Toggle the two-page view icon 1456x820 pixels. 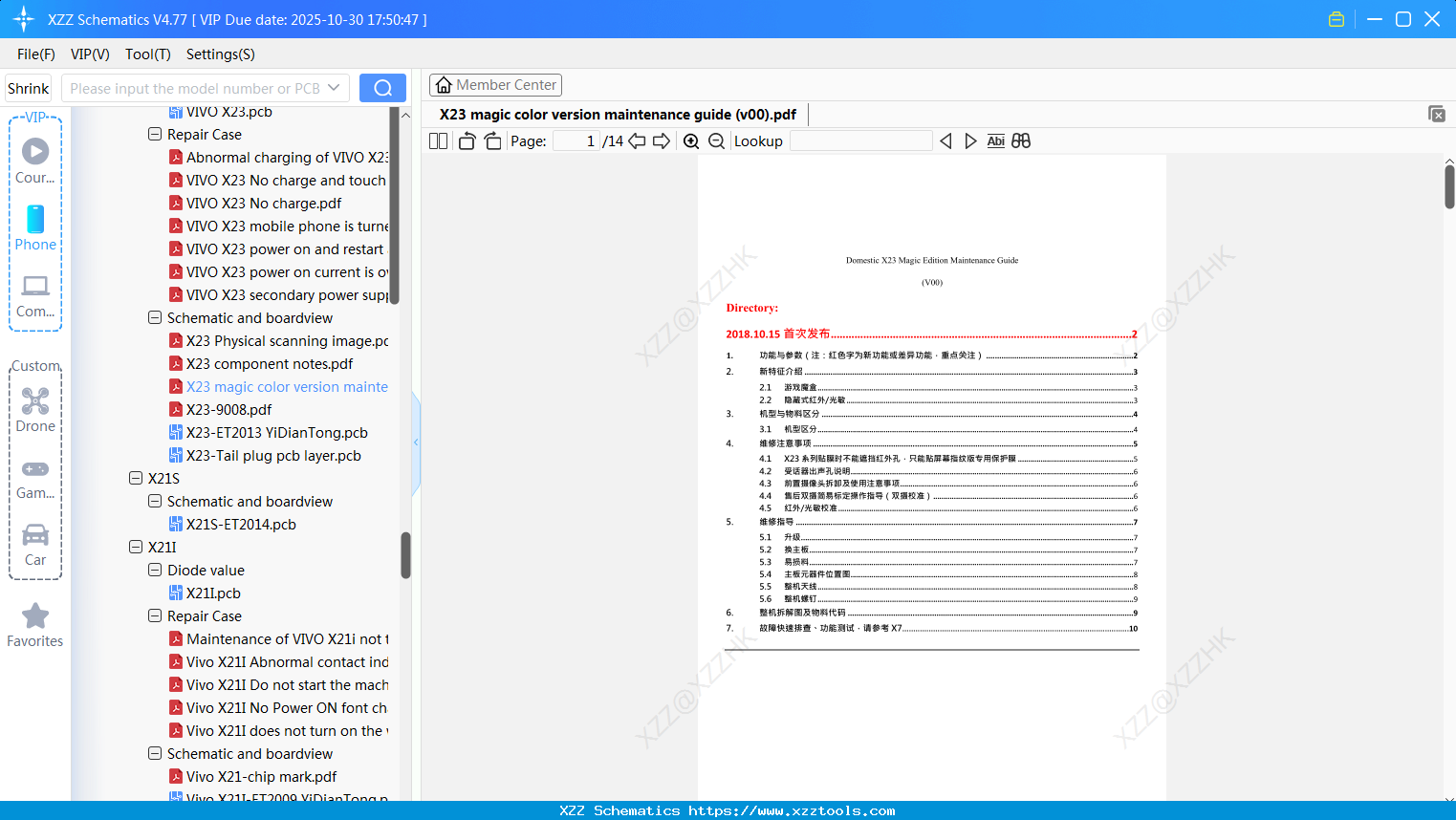coord(438,141)
